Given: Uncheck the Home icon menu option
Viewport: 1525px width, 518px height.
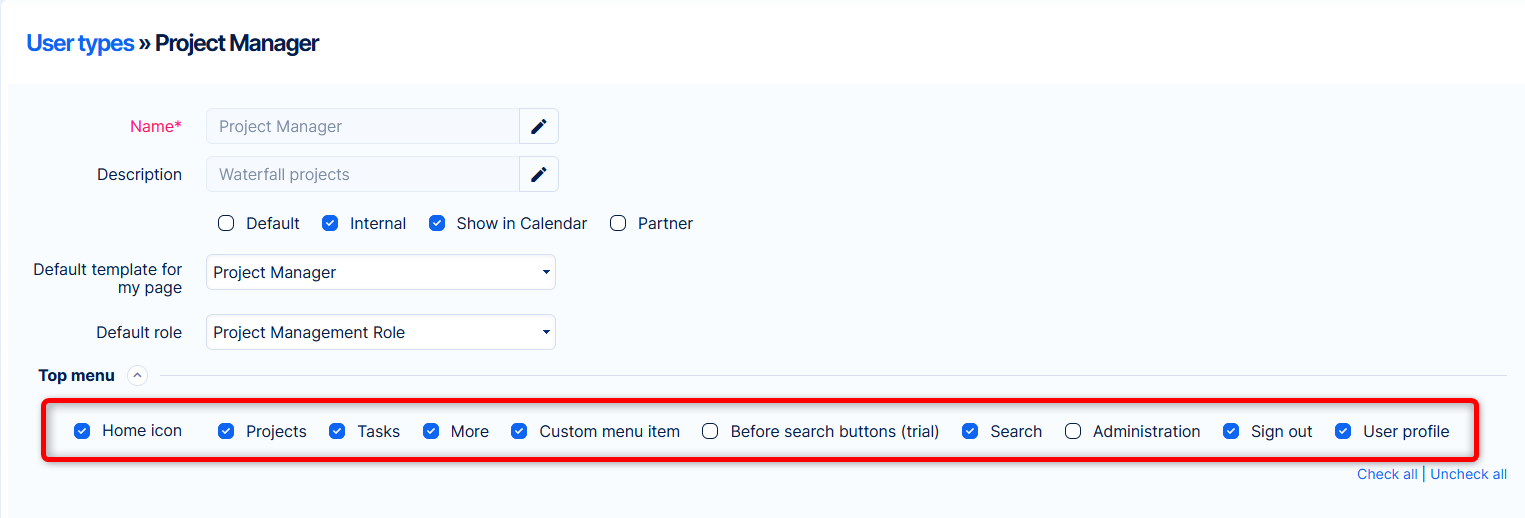Looking at the screenshot, I should [82, 431].
